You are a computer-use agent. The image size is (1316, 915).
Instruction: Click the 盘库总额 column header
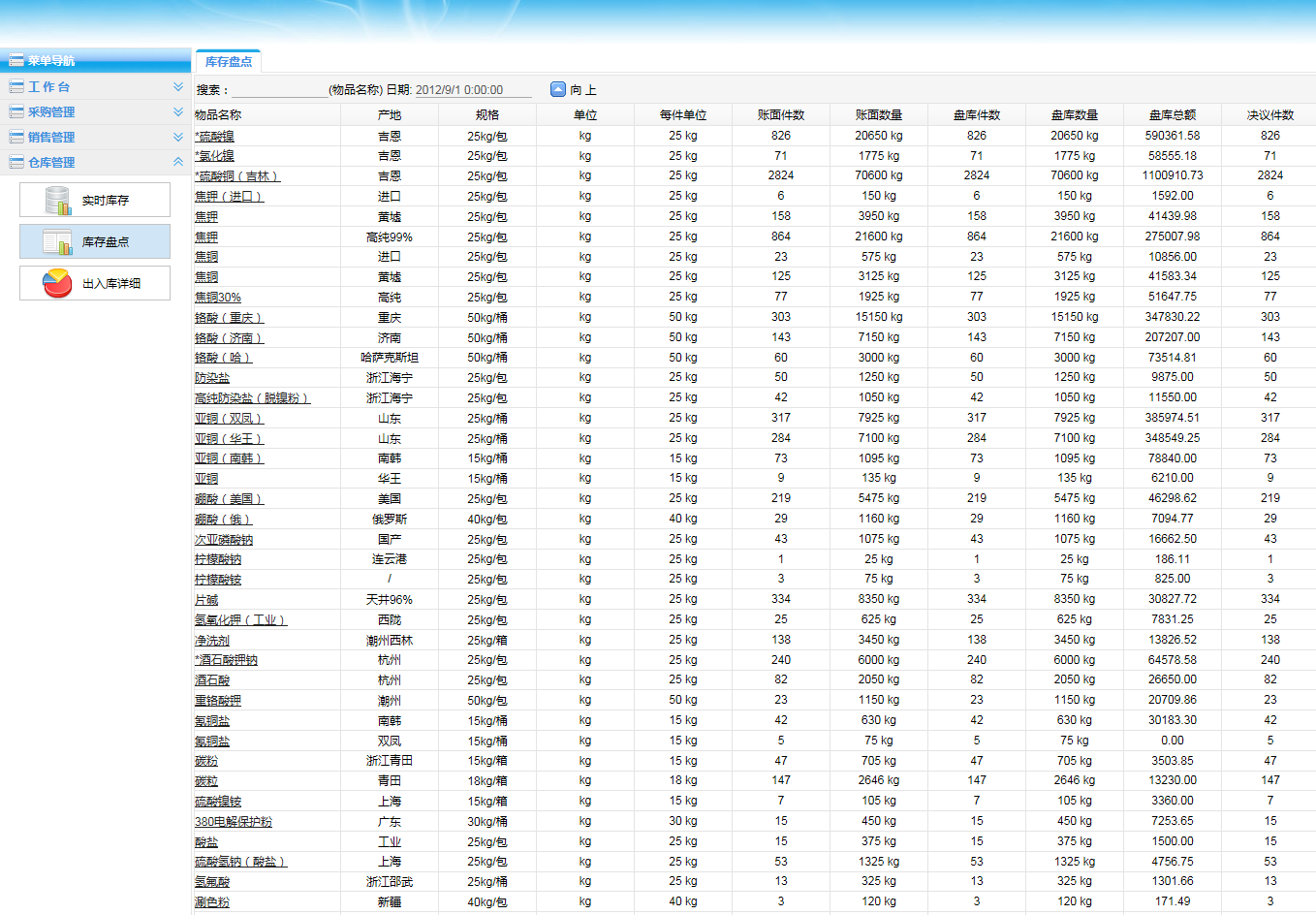[1172, 115]
